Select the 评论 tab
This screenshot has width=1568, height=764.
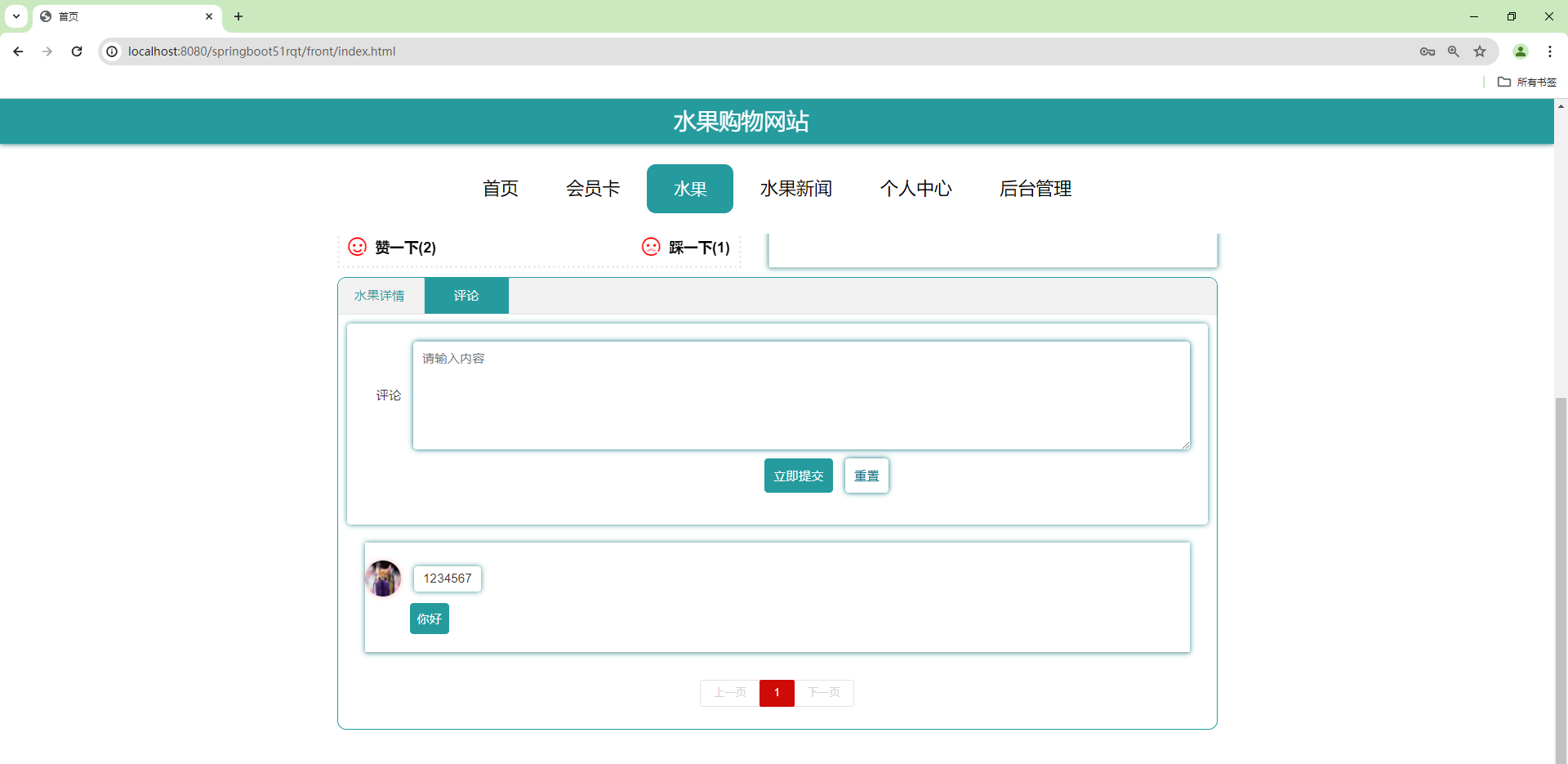(x=465, y=295)
